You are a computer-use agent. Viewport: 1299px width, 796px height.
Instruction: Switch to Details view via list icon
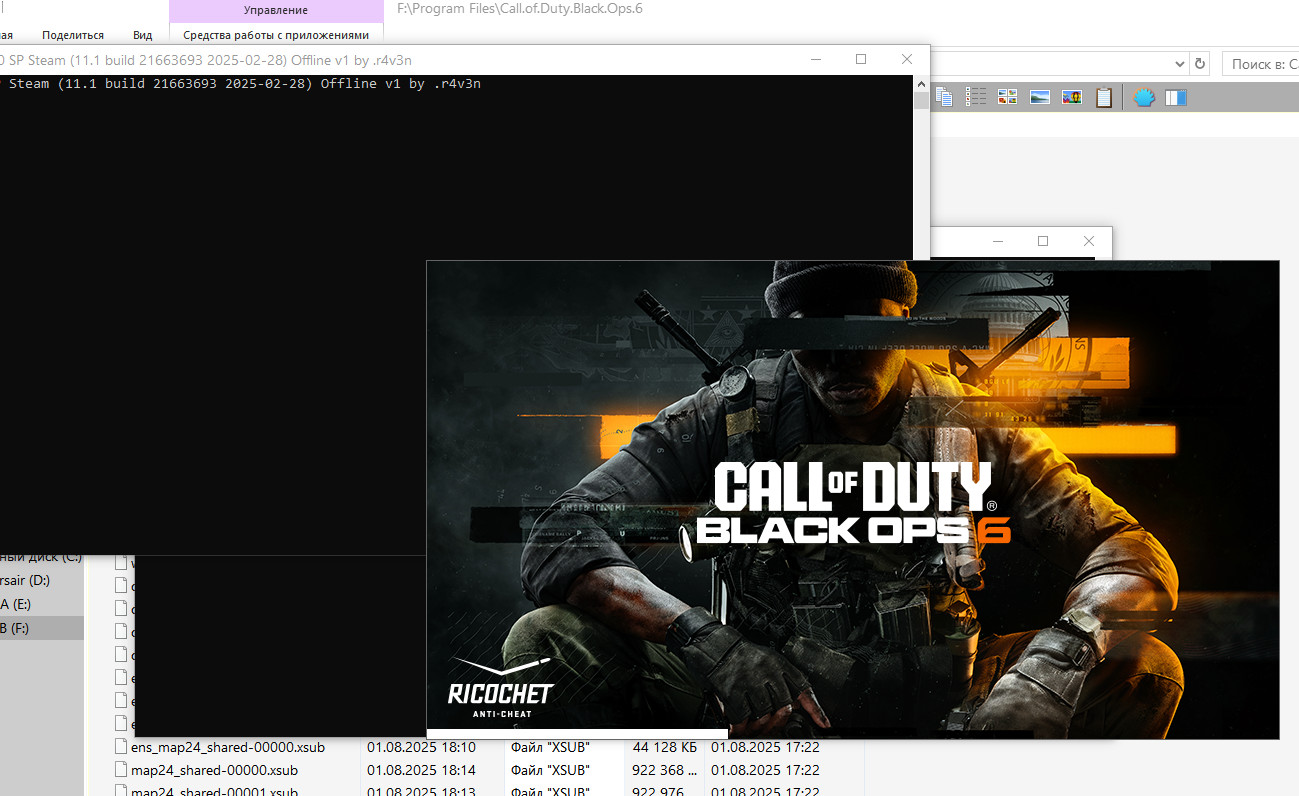point(976,97)
